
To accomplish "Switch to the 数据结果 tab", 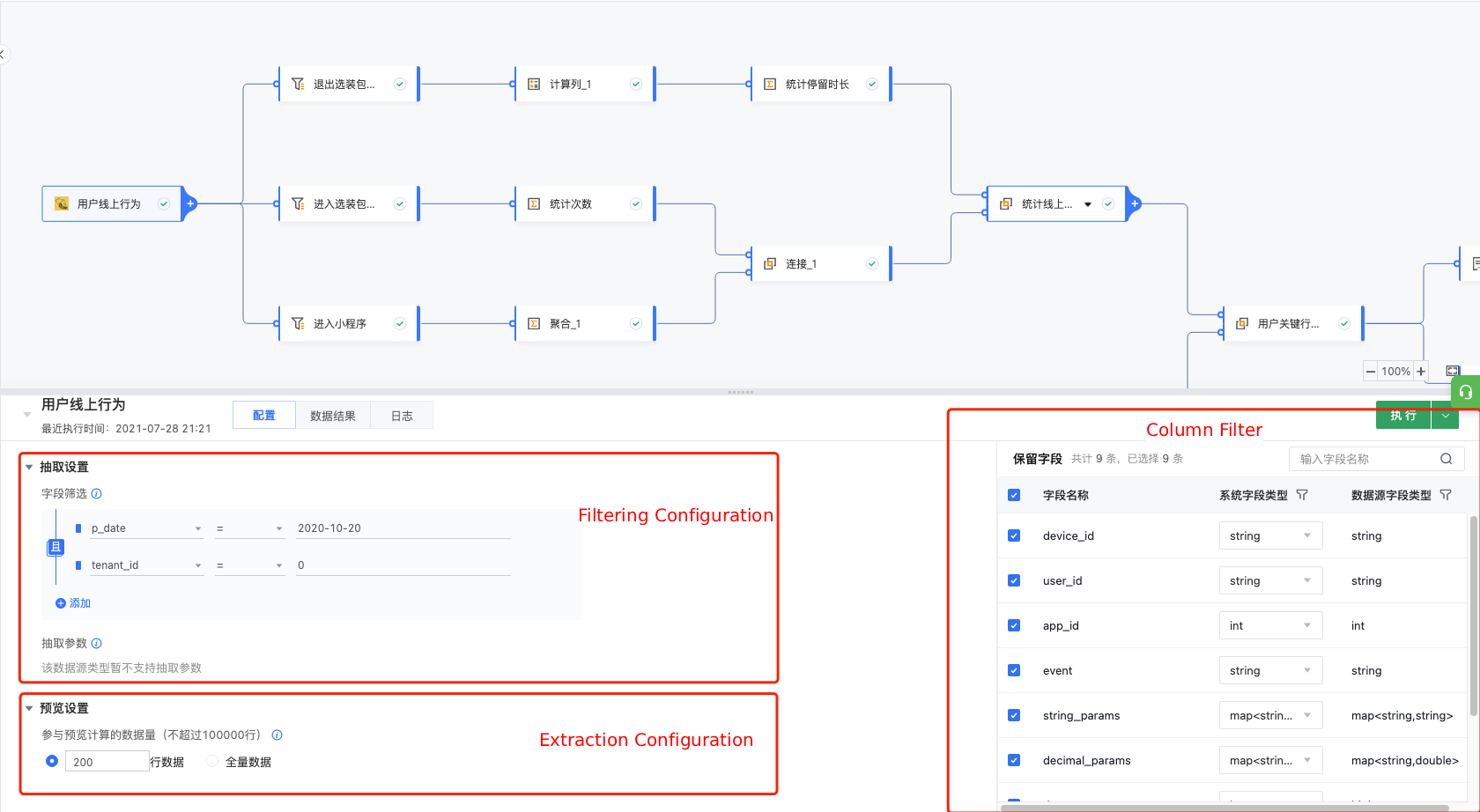I will coord(333,416).
